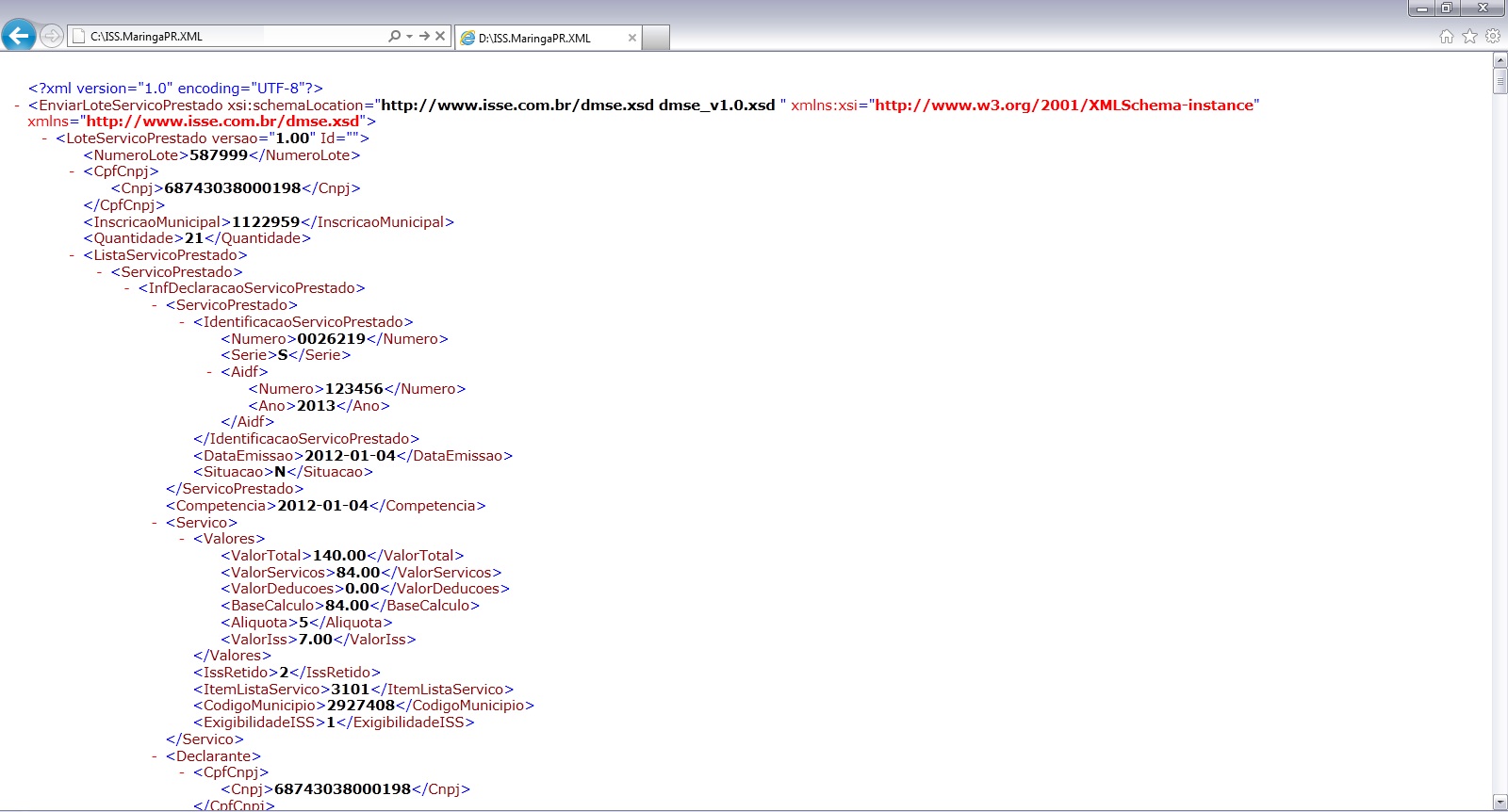Collapse the first CpfCnpj node under LoteServicoPrestado
1508x812 pixels.
pyautogui.click(x=72, y=171)
